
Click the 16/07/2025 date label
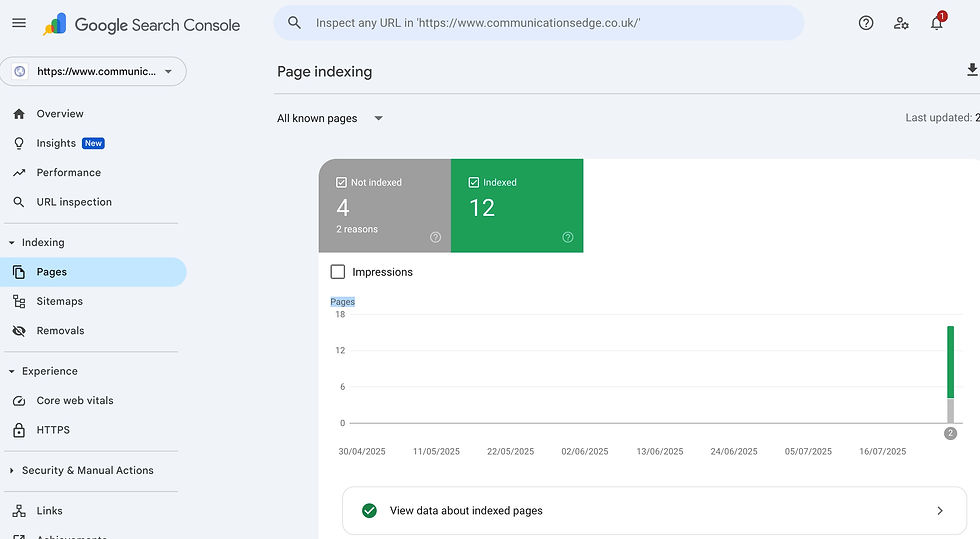pos(882,451)
